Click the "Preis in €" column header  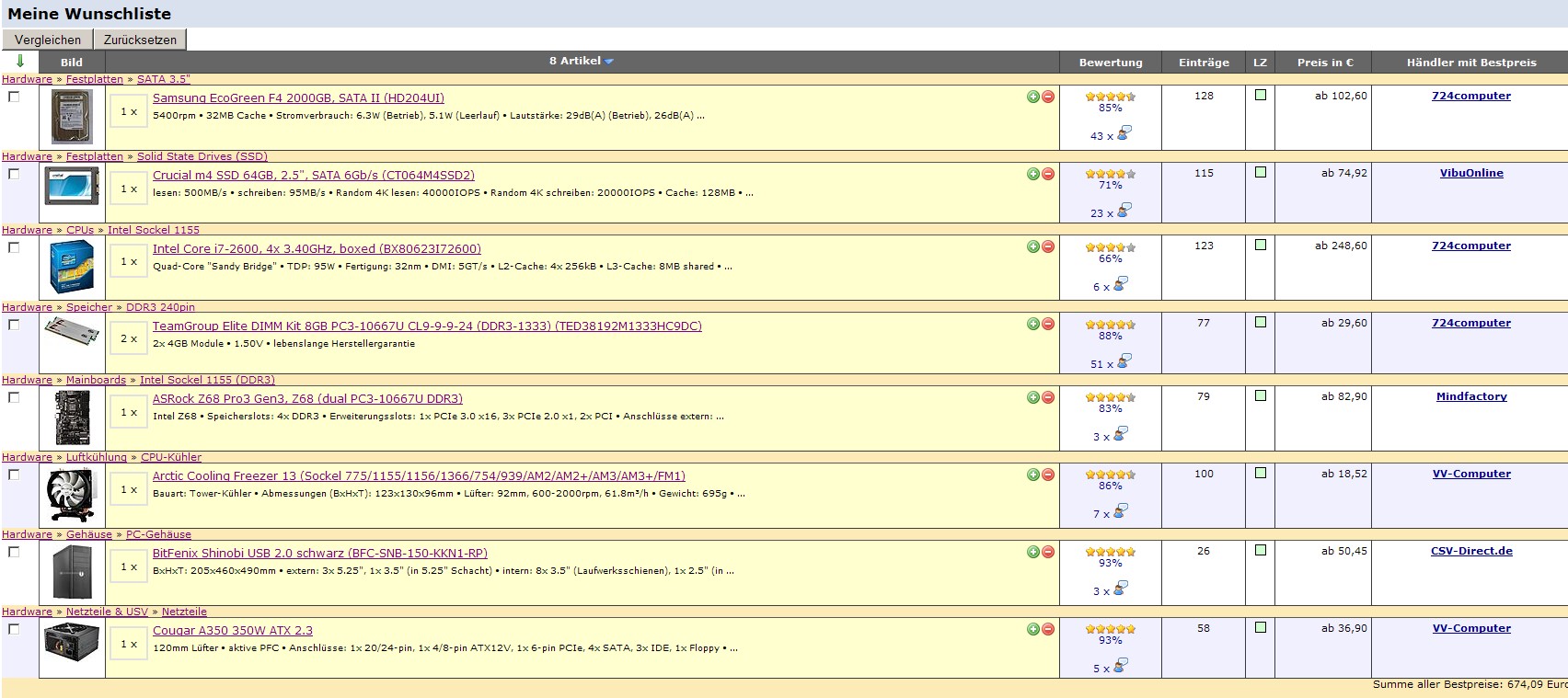1325,63
